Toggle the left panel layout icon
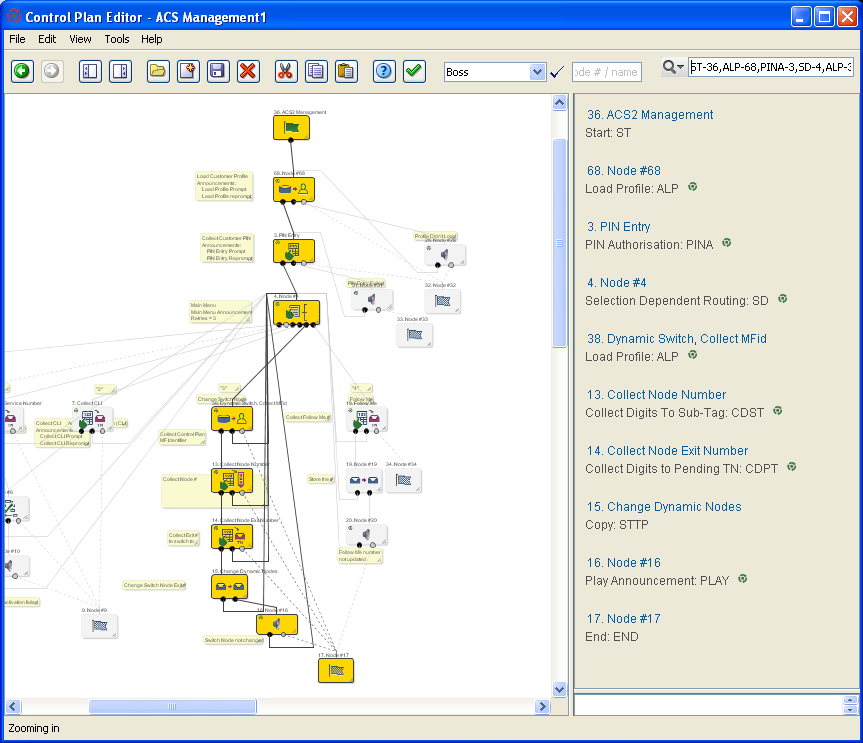Image resolution: width=863 pixels, height=743 pixels. 90,71
